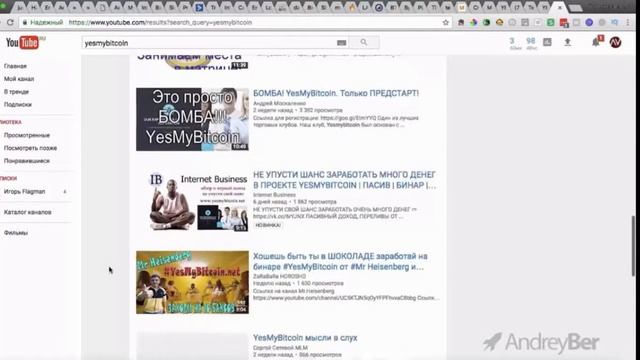This screenshot has width=640, height=360.
Task: Open the dark hat extension icon
Action: point(461,22)
